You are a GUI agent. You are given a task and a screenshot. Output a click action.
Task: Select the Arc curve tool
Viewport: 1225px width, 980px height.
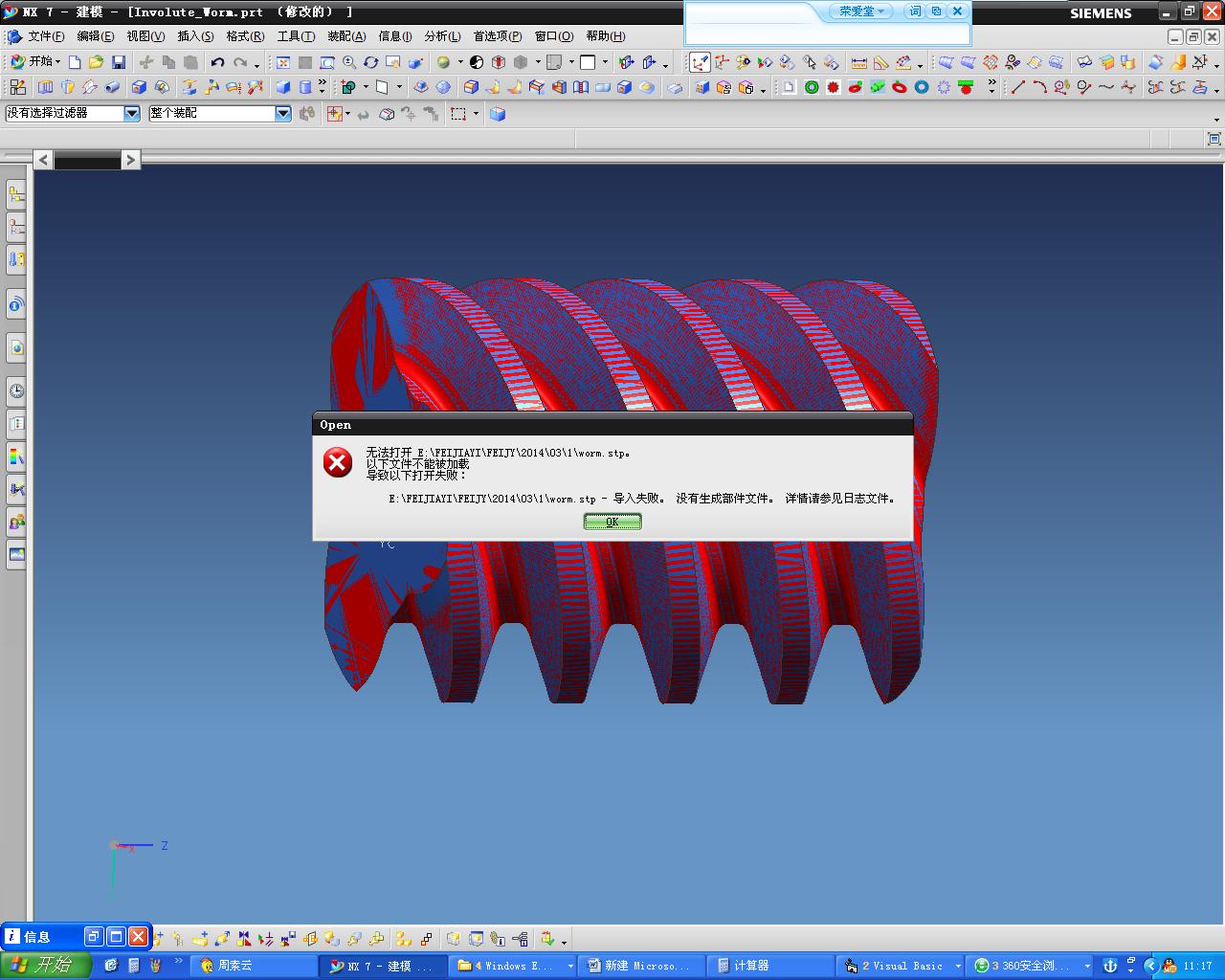(1039, 87)
